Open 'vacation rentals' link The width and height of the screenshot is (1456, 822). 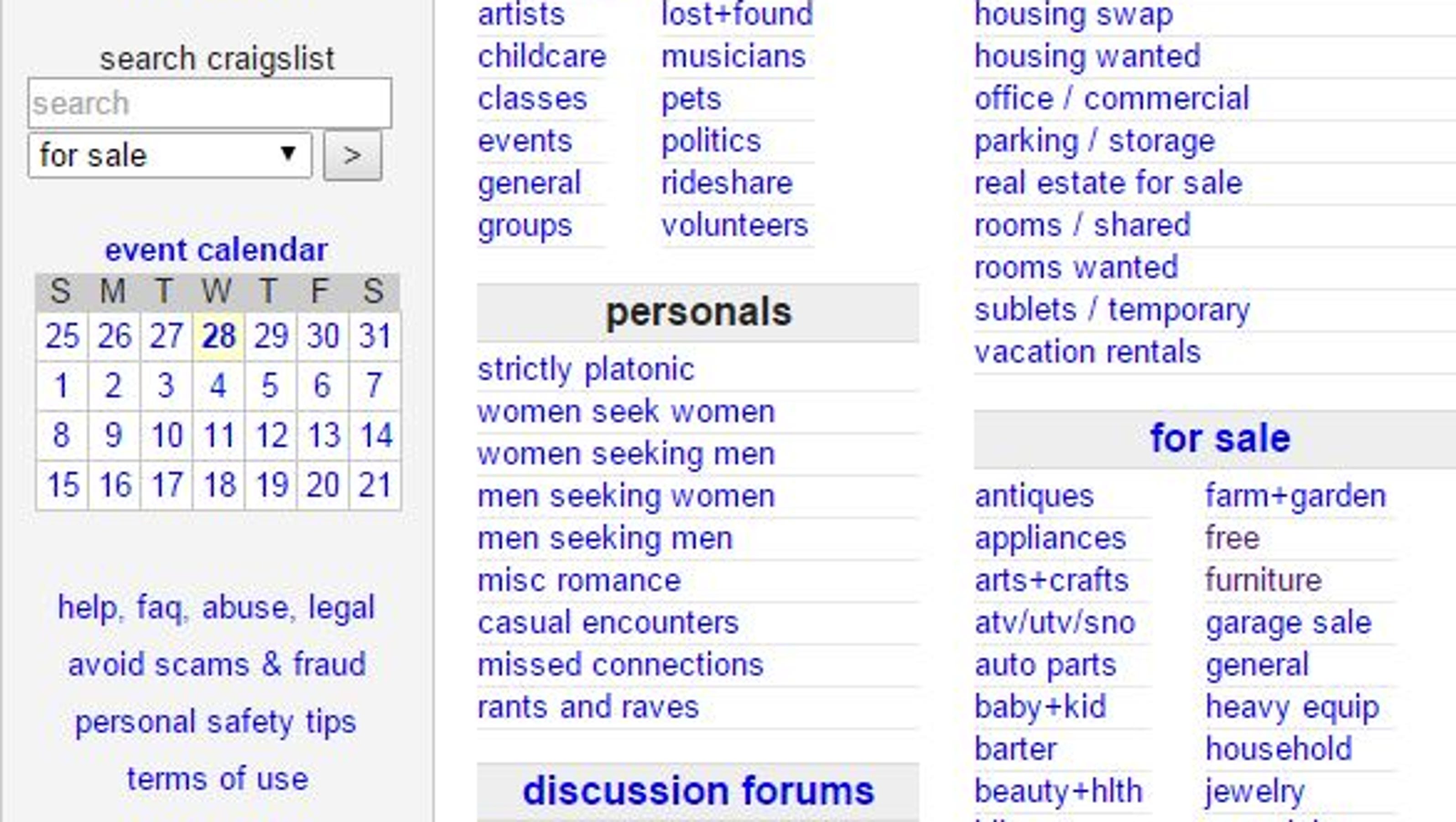point(1087,352)
